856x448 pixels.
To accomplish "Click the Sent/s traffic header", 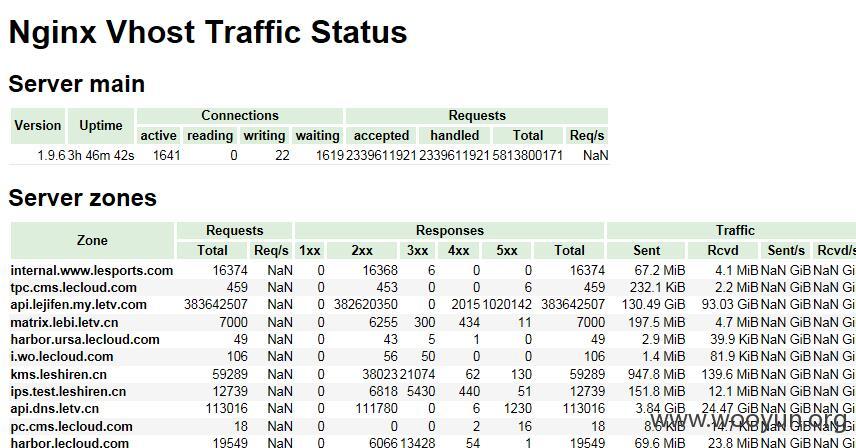I will [786, 250].
